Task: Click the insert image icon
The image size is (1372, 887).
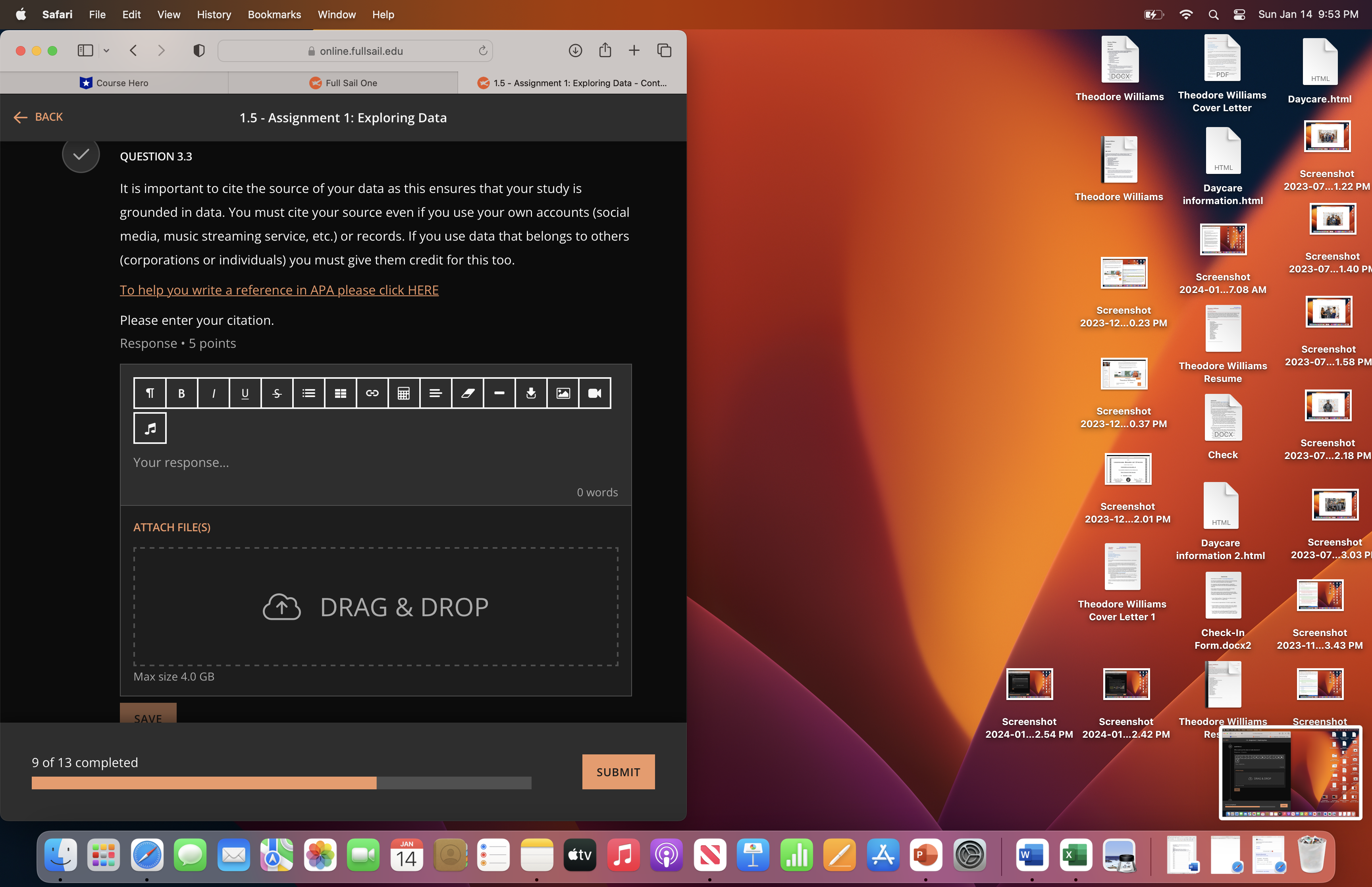Action: pyautogui.click(x=563, y=393)
